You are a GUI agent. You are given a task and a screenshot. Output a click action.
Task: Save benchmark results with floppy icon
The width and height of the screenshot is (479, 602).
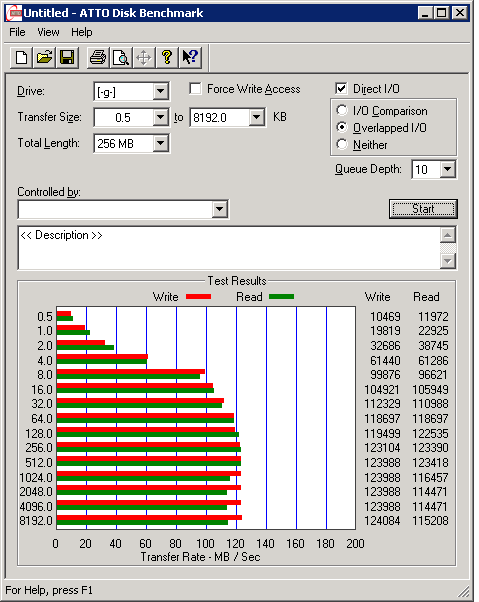(67, 58)
